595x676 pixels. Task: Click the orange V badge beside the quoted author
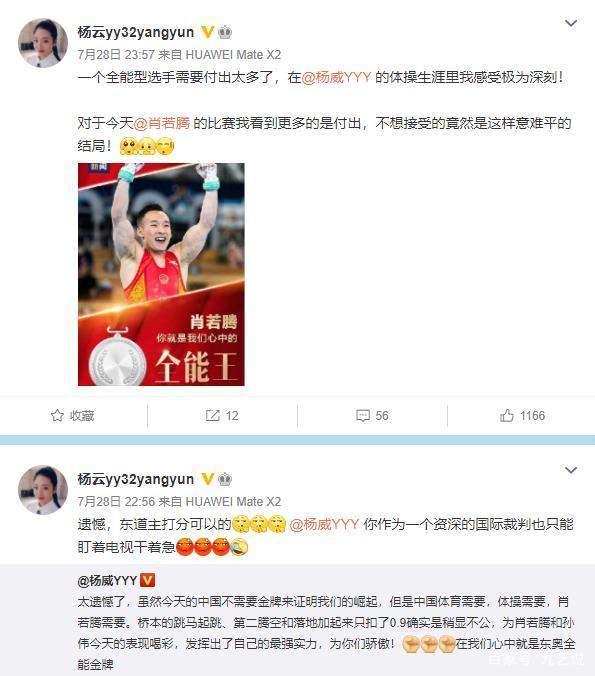click(147, 580)
